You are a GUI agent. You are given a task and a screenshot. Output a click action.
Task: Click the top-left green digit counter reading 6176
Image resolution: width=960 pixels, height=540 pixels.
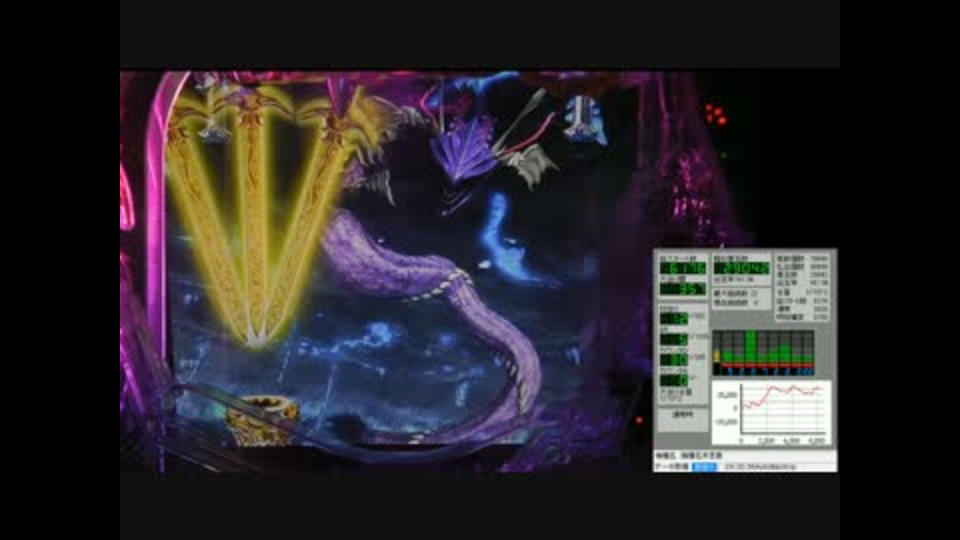click(x=683, y=269)
